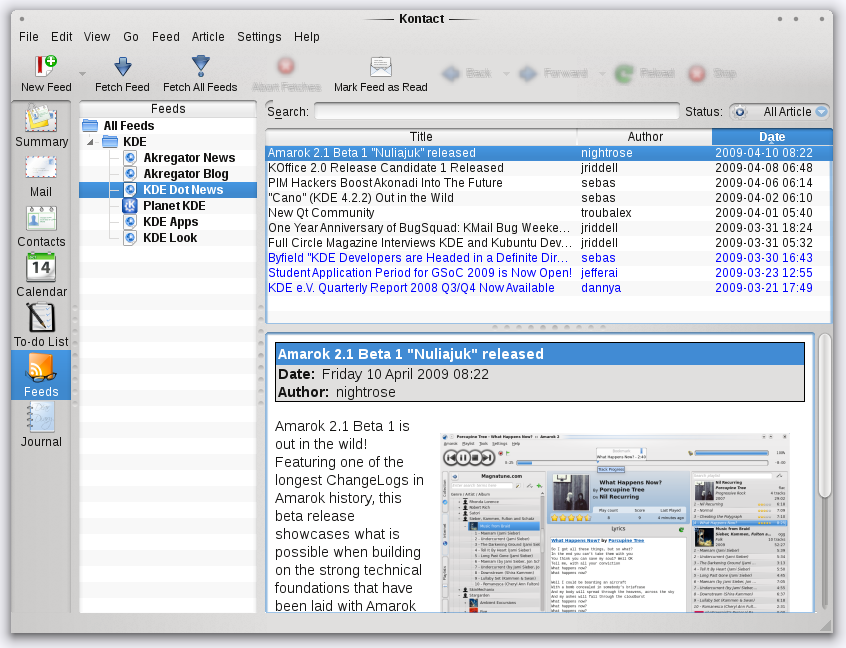The height and width of the screenshot is (648, 846).
Task: Open the Article menu
Action: tap(208, 37)
